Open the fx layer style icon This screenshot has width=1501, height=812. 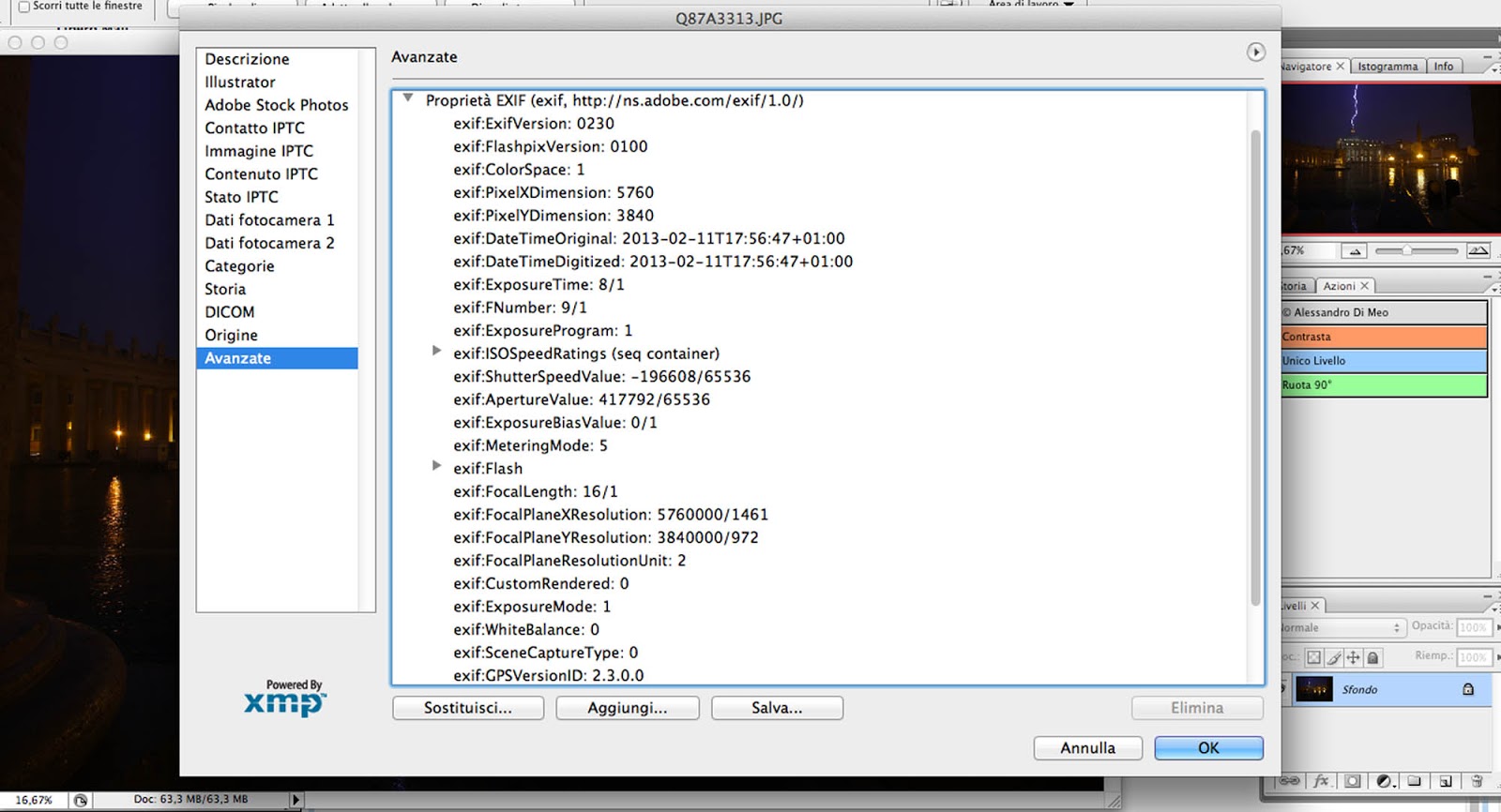(1321, 780)
